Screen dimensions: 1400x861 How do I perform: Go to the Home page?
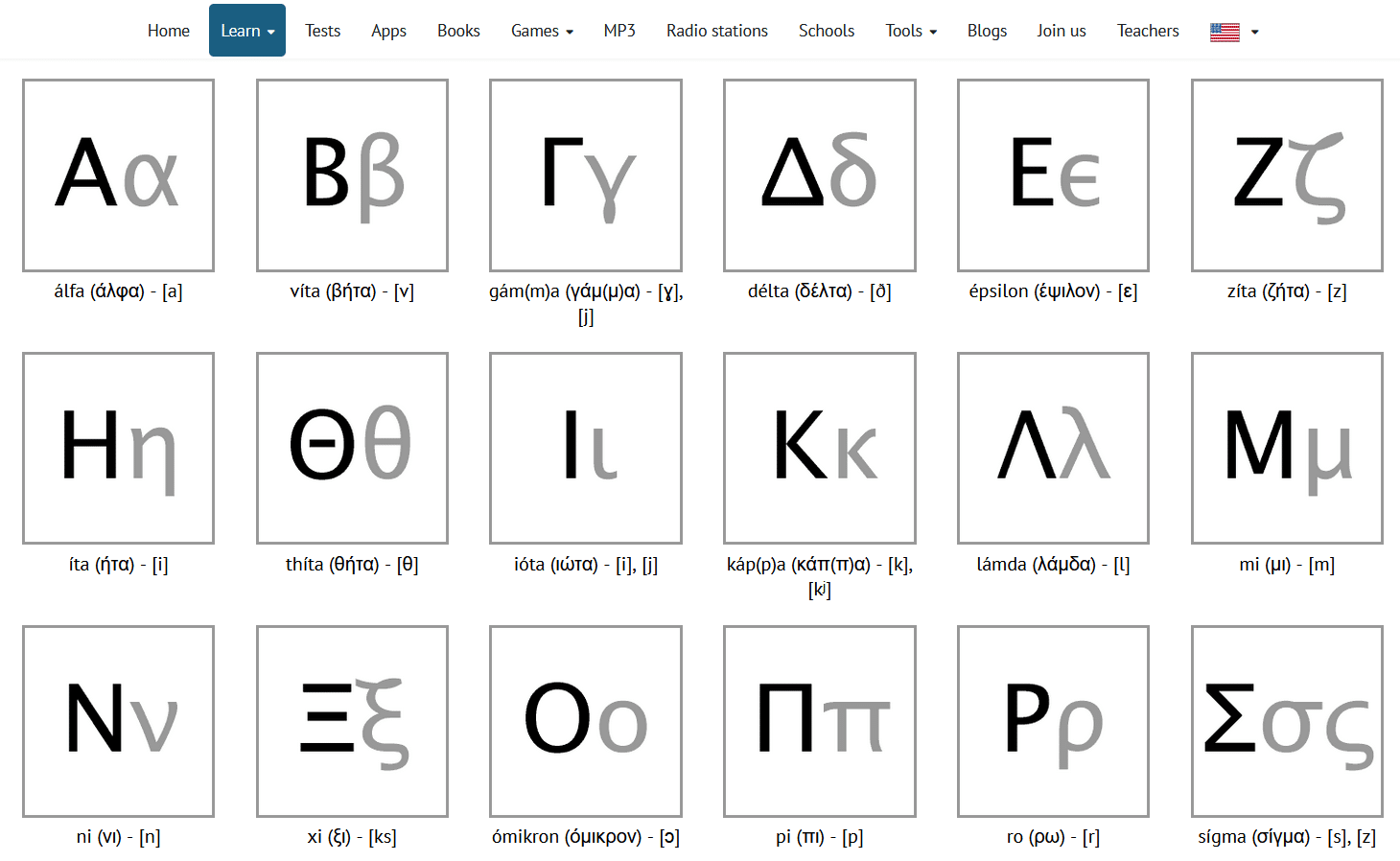point(169,31)
